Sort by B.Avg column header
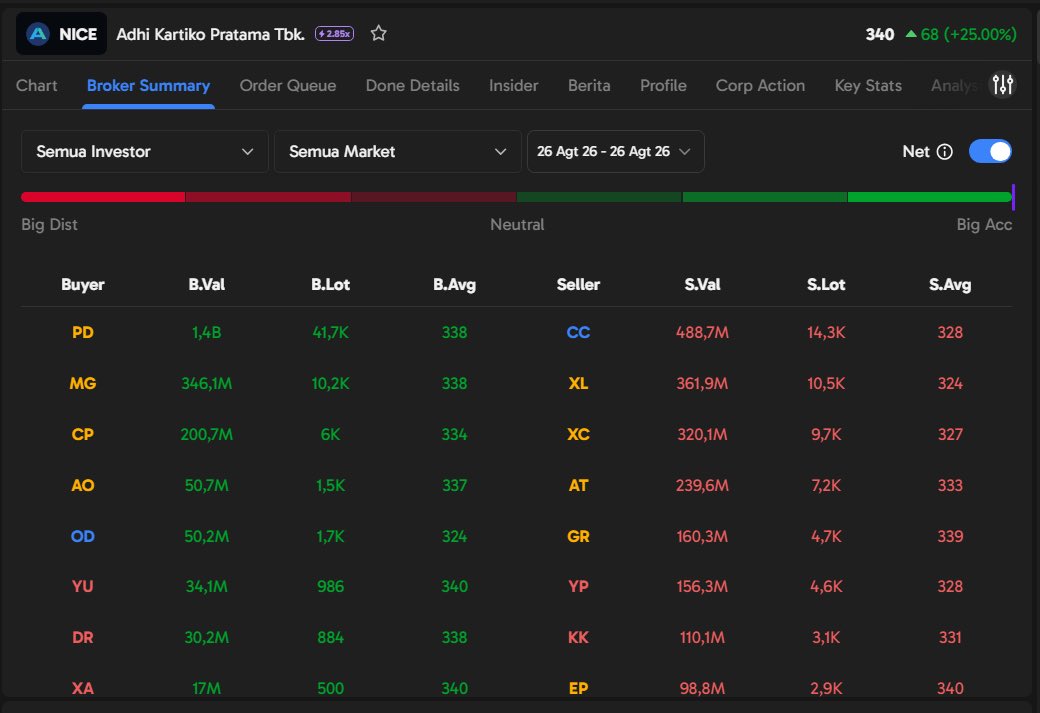1040x713 pixels. click(454, 285)
